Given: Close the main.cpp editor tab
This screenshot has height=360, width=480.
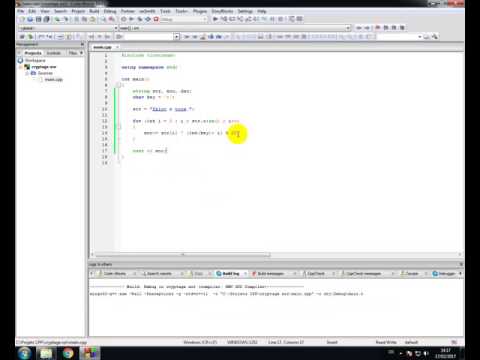Looking at the screenshot, I should pos(117,47).
